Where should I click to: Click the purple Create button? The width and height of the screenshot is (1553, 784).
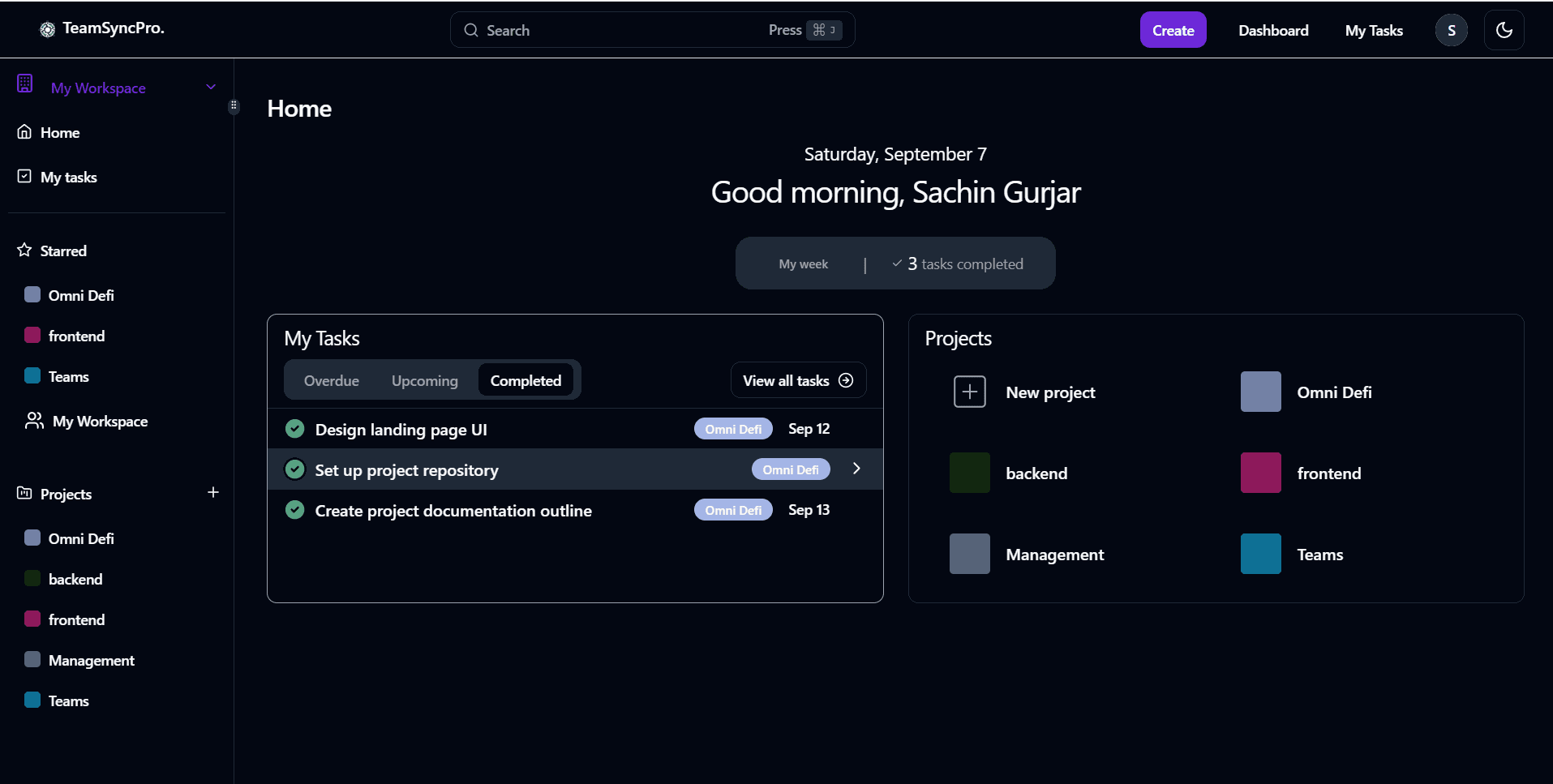pyautogui.click(x=1173, y=30)
